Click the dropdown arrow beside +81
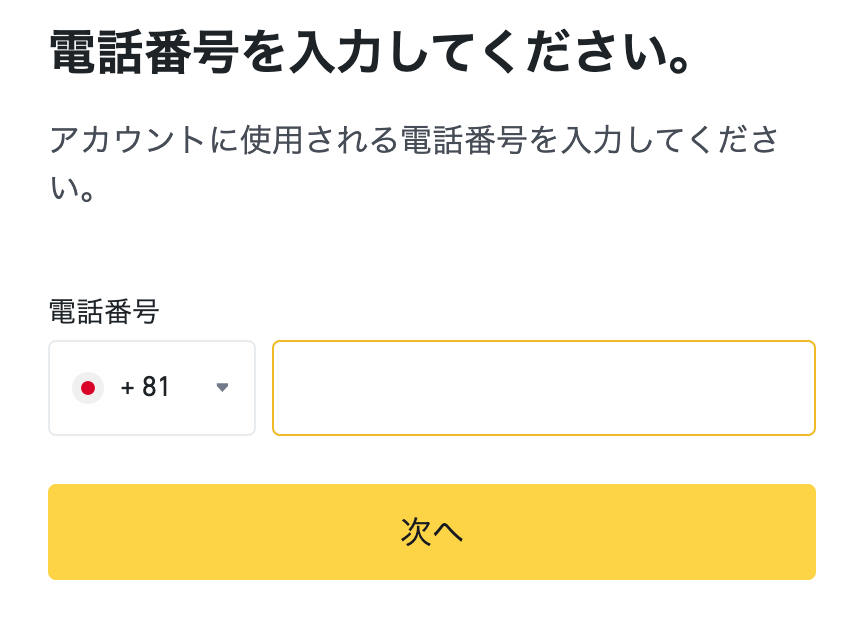Image resolution: width=858 pixels, height=618 pixels. pos(222,388)
